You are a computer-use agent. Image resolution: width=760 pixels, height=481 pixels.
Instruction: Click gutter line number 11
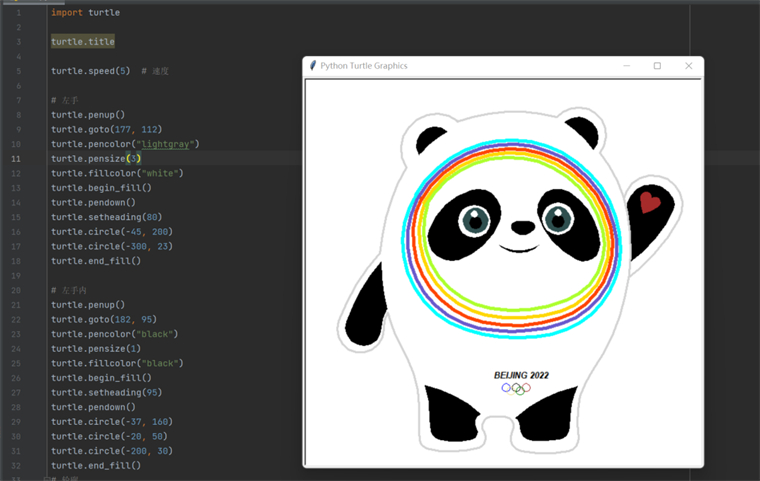(16, 159)
